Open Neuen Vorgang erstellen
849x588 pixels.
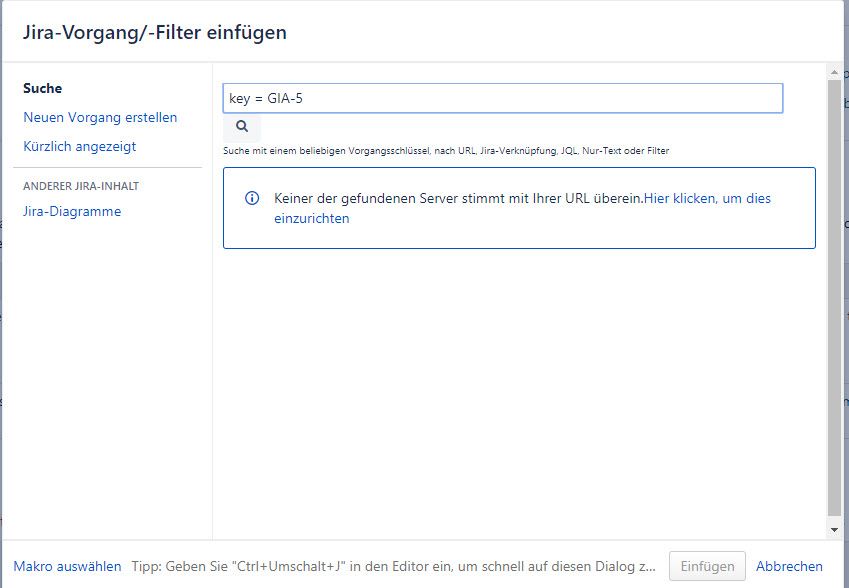coord(100,117)
